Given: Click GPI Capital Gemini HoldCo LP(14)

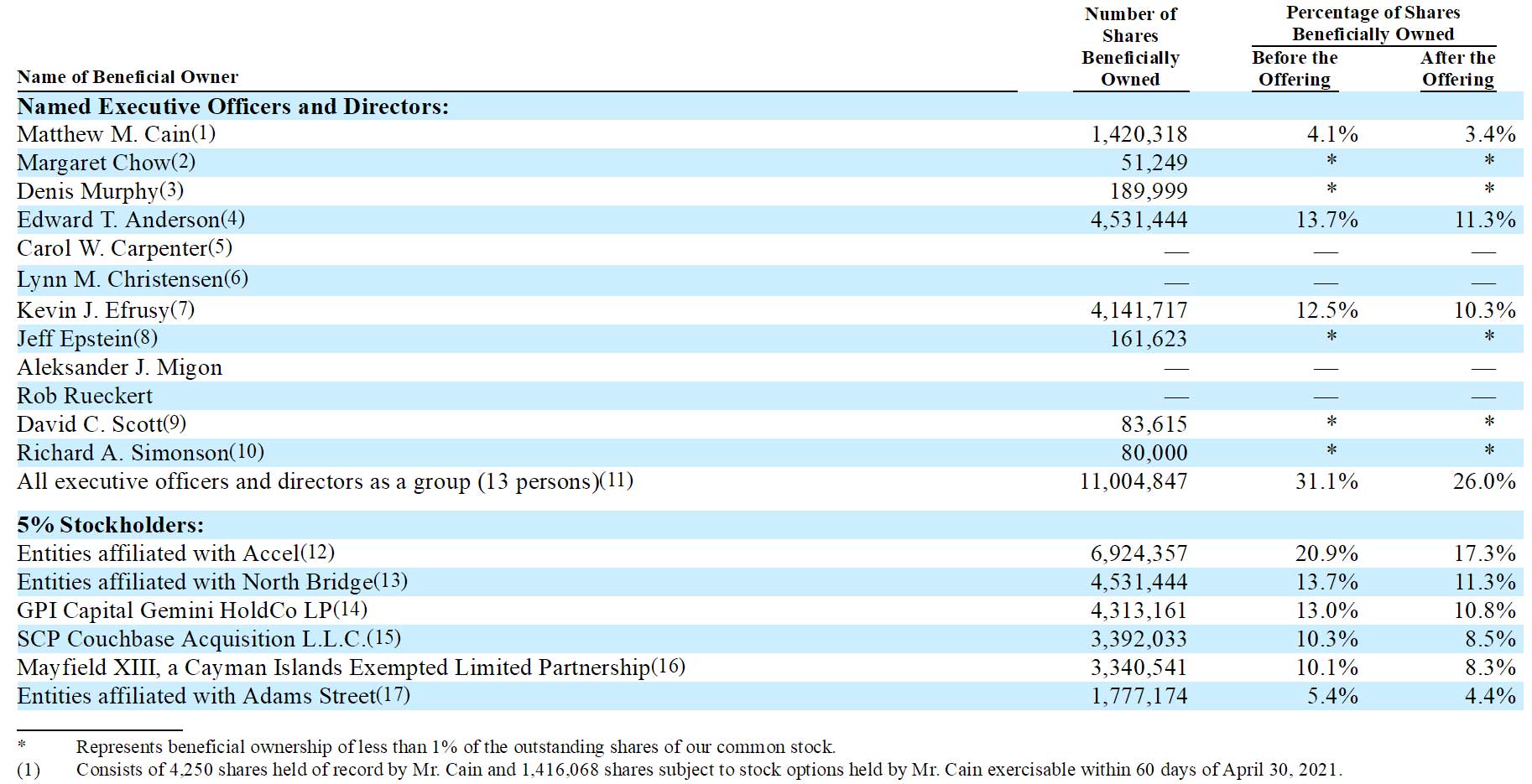Looking at the screenshot, I should click(x=192, y=610).
